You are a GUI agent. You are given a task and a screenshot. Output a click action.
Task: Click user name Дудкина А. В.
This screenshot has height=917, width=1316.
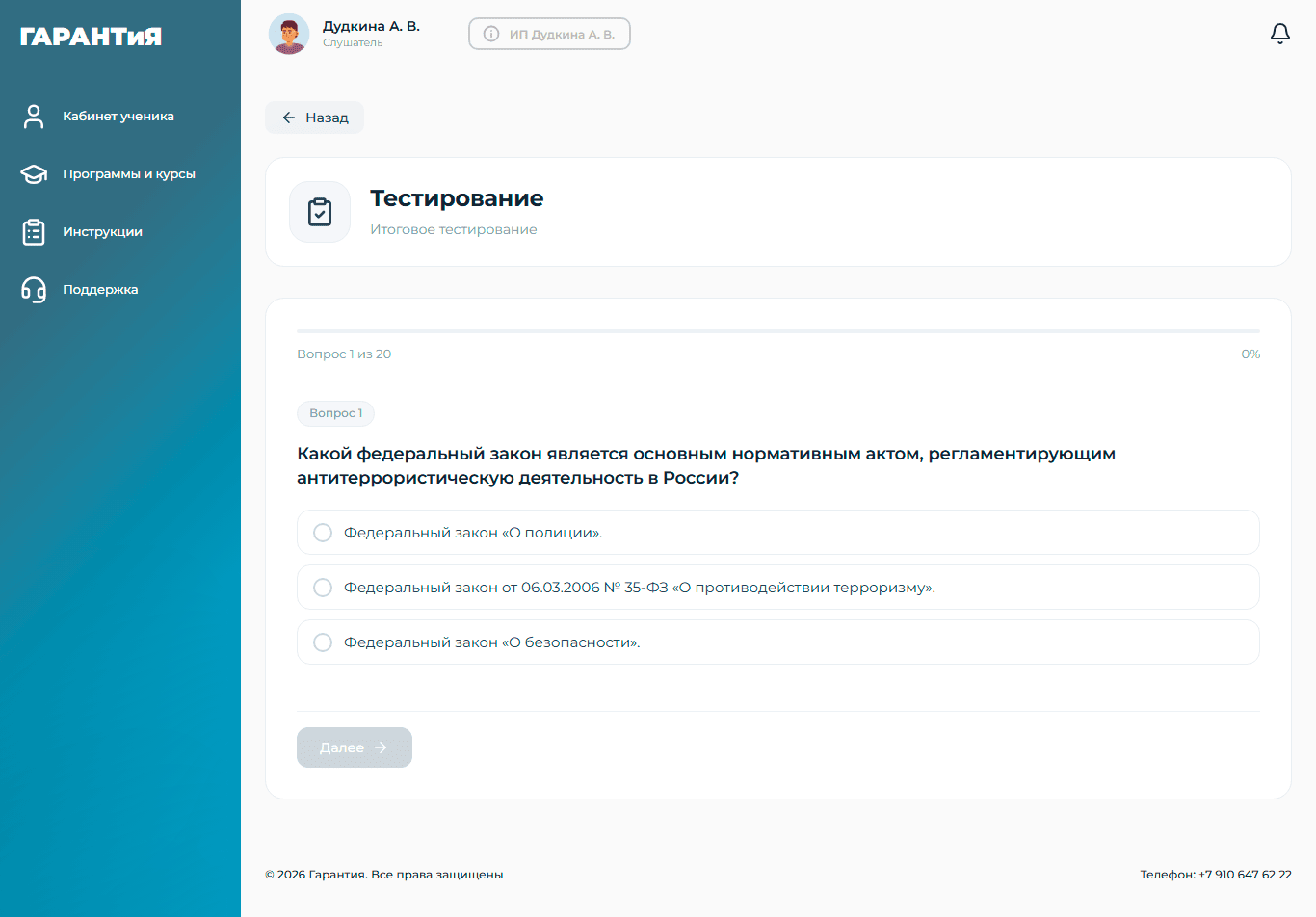click(x=371, y=26)
